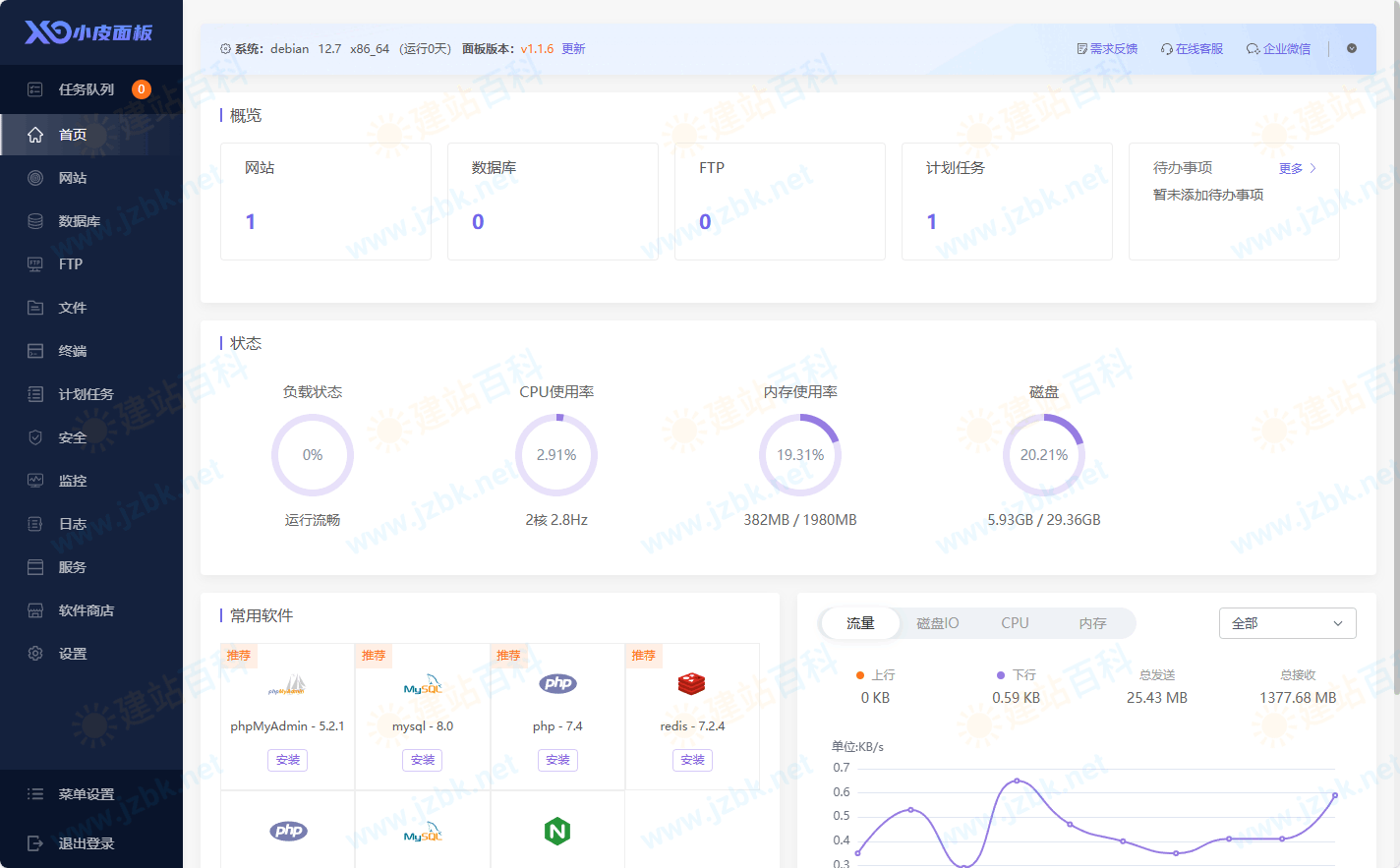Expand the 更多 to-do items chevron
Image resolution: width=1400 pixels, height=868 pixels.
coord(1312,169)
